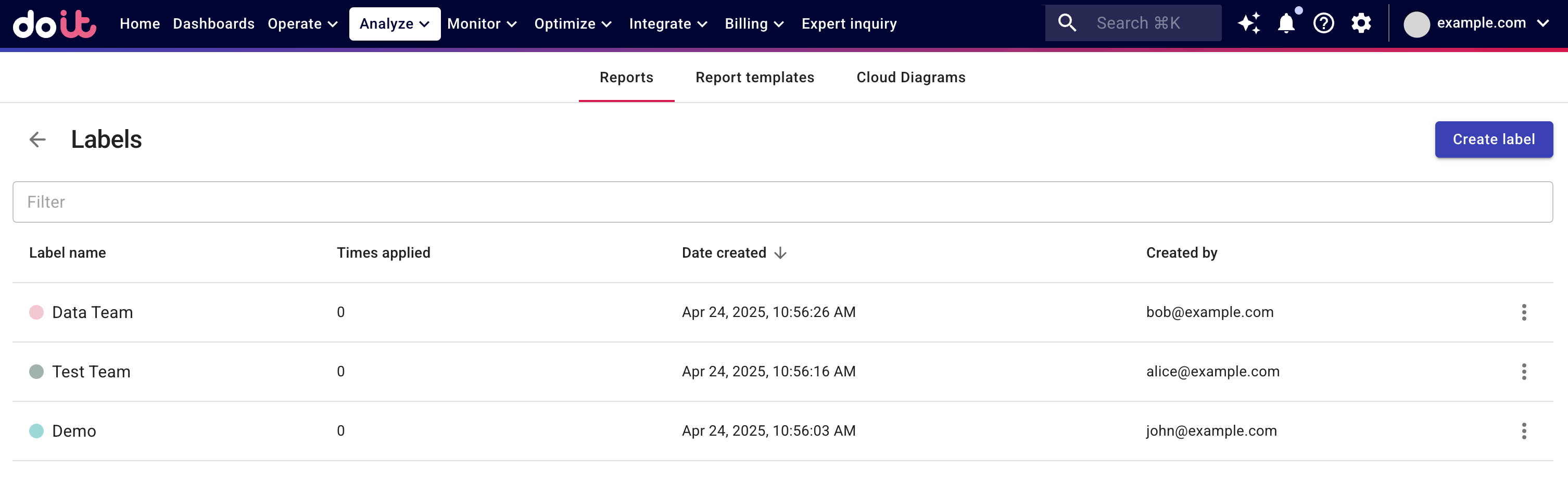Switch to the Report templates tab
The width and height of the screenshot is (1568, 482).
754,77
